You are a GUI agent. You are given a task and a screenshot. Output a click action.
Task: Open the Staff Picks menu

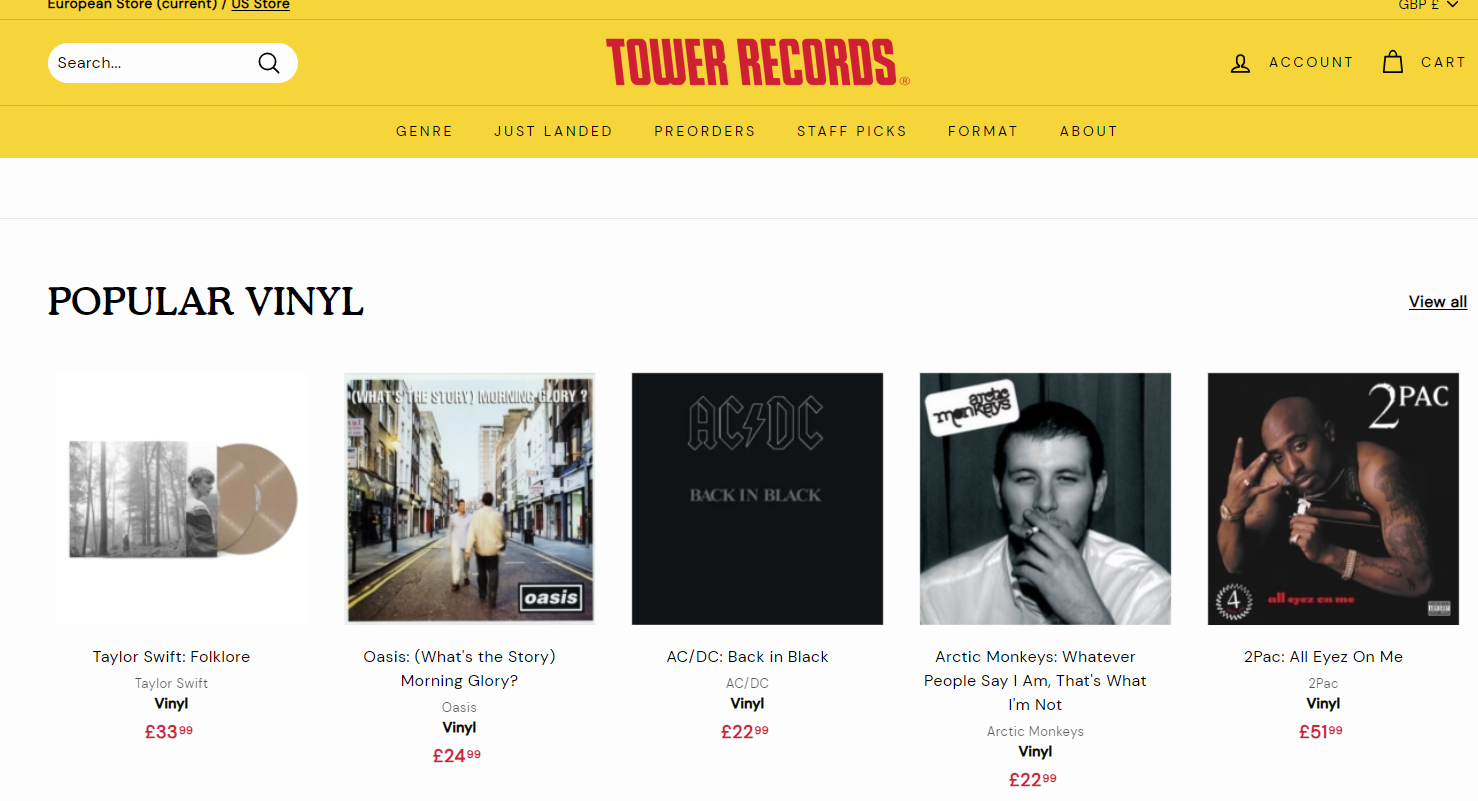[x=852, y=131]
